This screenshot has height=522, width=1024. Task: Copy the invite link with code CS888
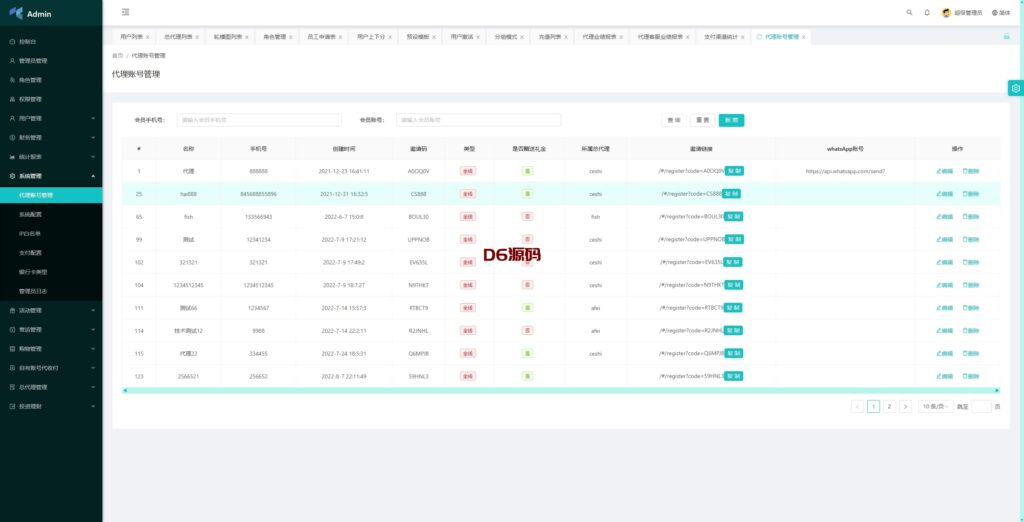pyautogui.click(x=731, y=194)
